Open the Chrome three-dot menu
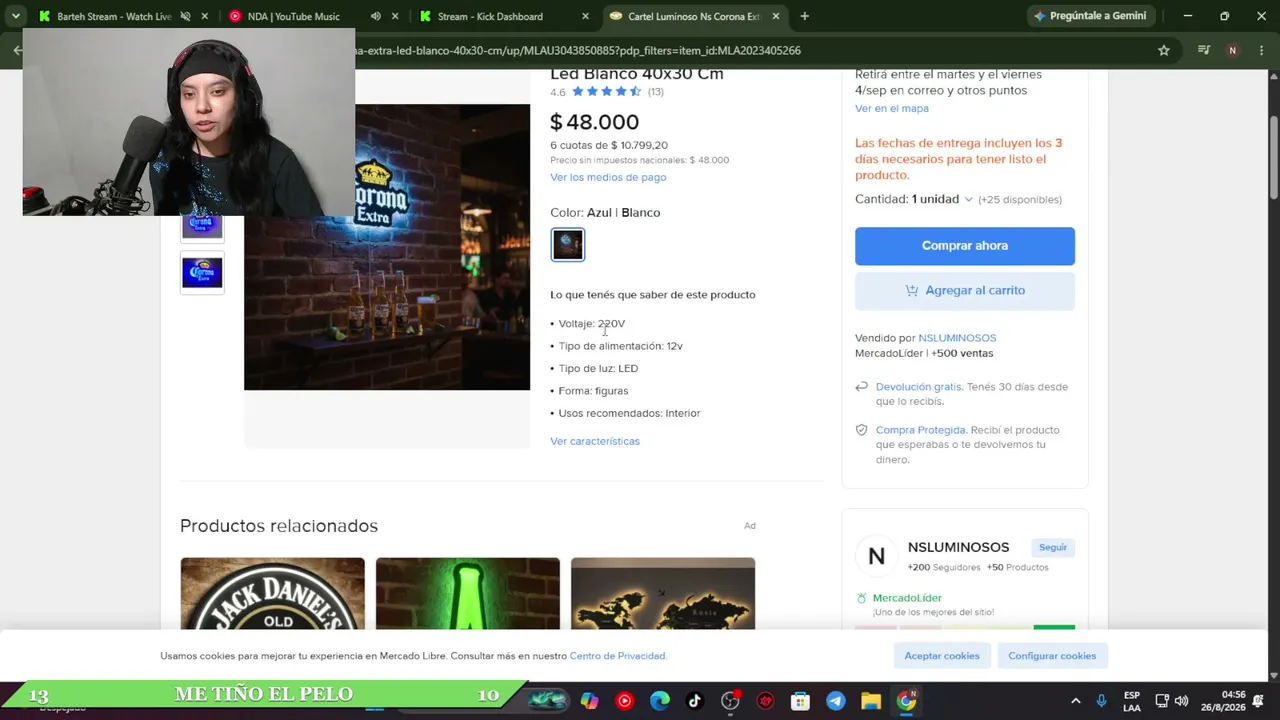 [1261, 50]
